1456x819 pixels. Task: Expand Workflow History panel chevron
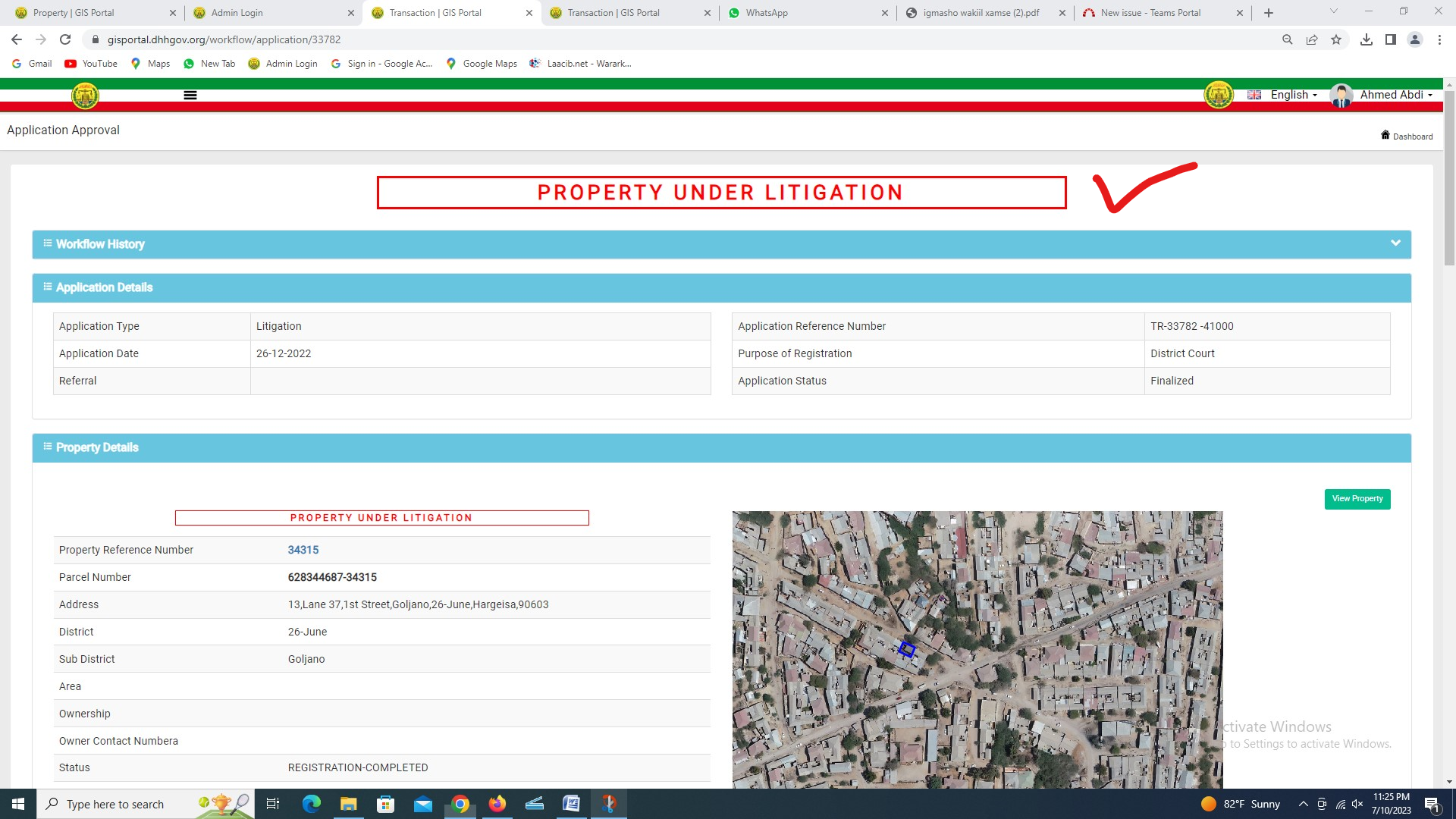click(x=1395, y=243)
